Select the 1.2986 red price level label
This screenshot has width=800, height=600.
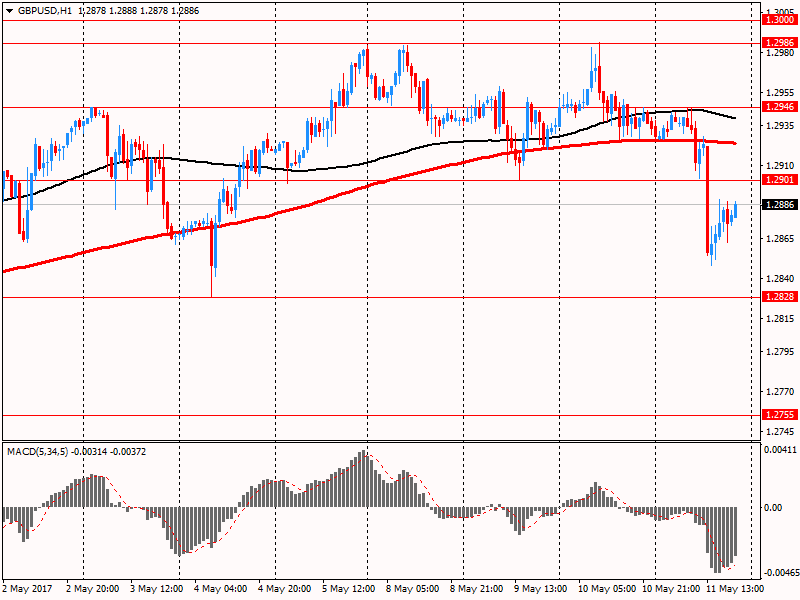click(781, 43)
